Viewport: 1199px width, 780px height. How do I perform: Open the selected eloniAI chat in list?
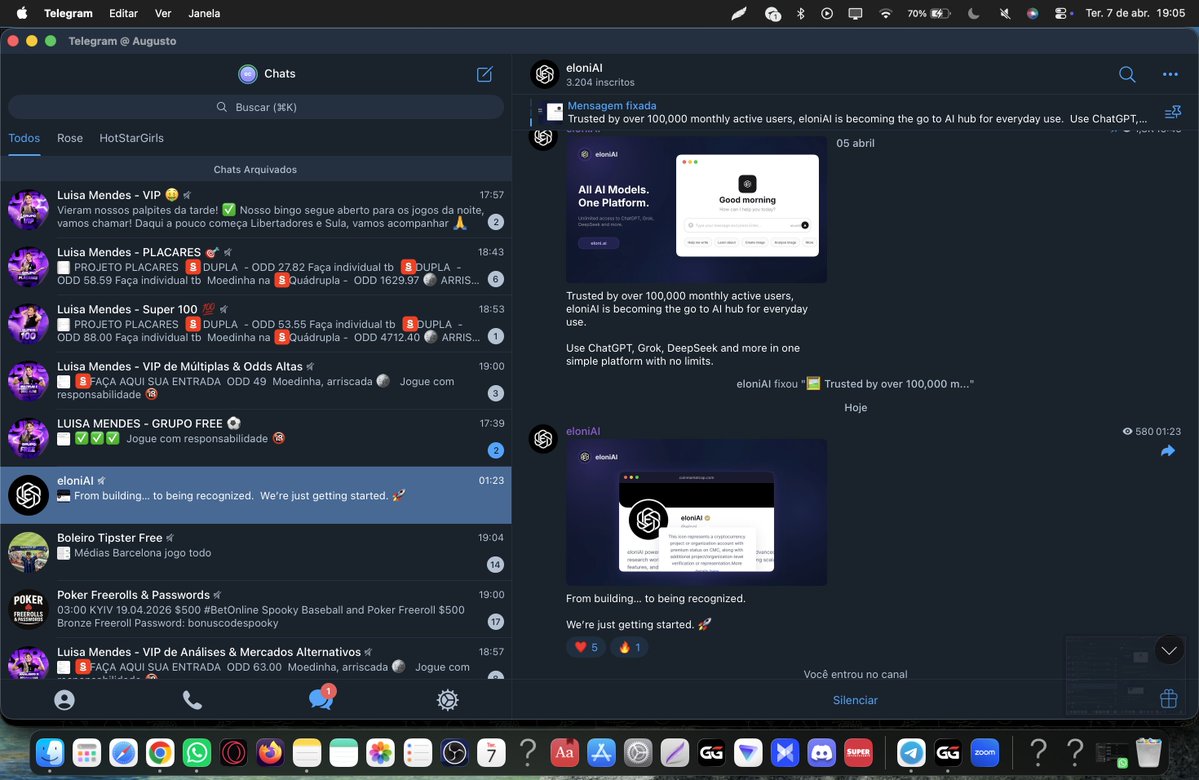tap(255, 495)
